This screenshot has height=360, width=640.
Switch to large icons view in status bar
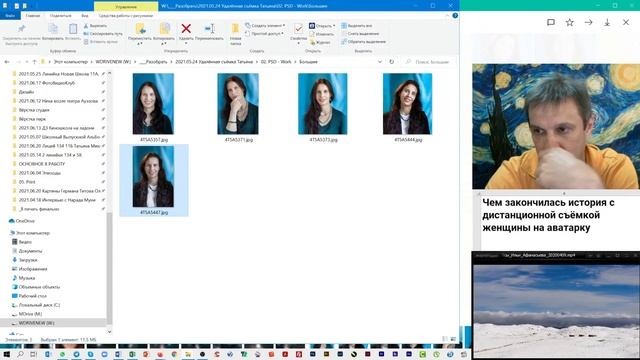tap(453, 339)
